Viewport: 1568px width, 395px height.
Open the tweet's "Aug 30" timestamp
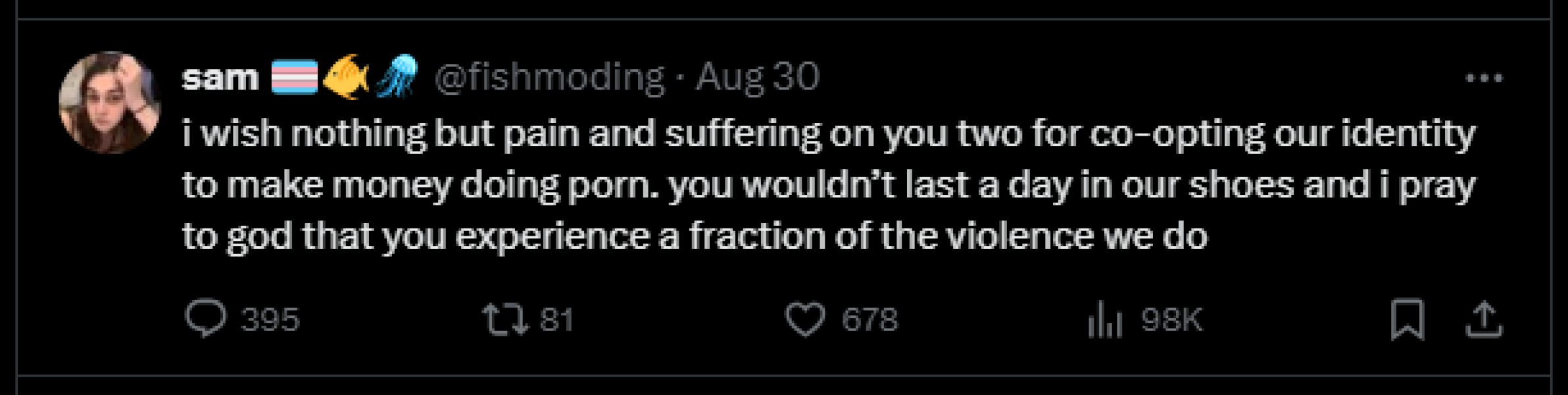[758, 78]
